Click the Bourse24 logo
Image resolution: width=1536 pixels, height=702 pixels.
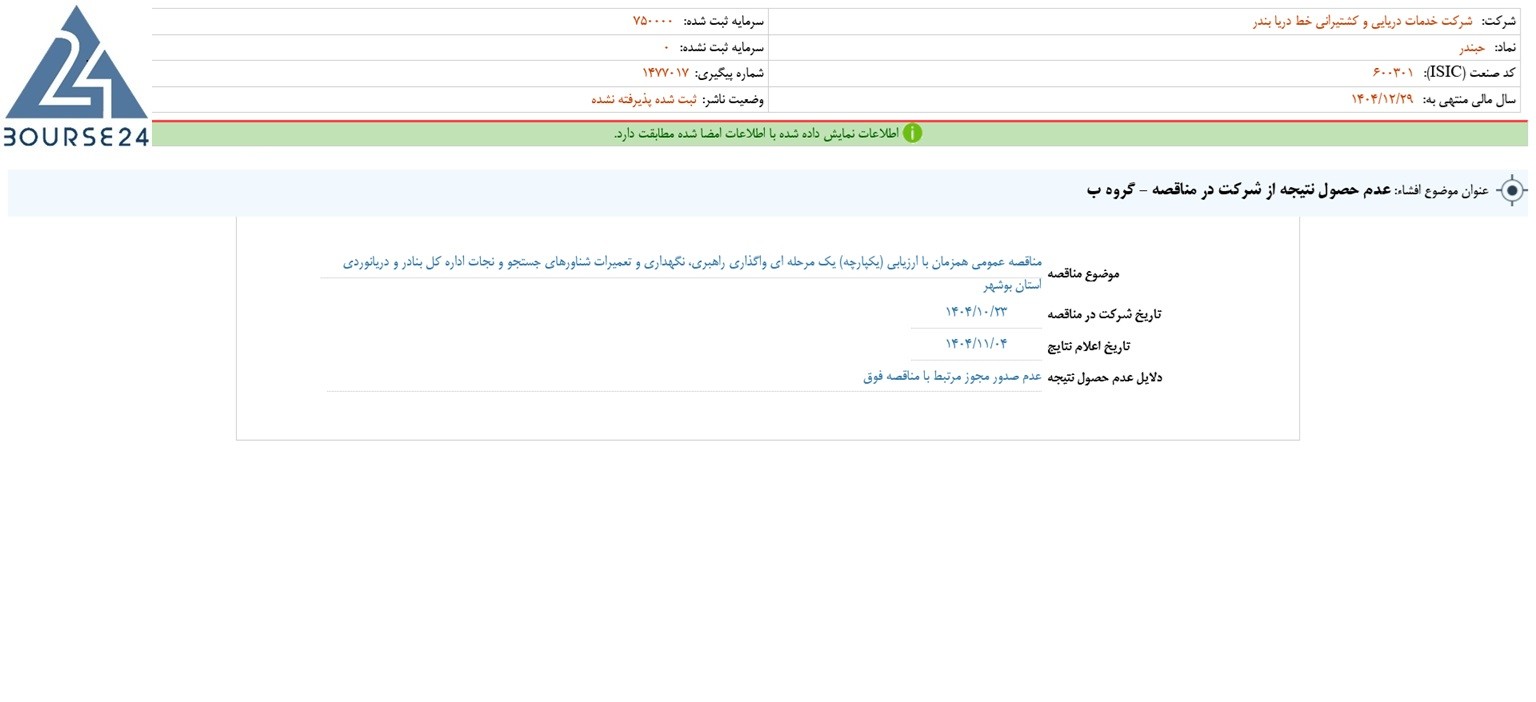tap(76, 76)
